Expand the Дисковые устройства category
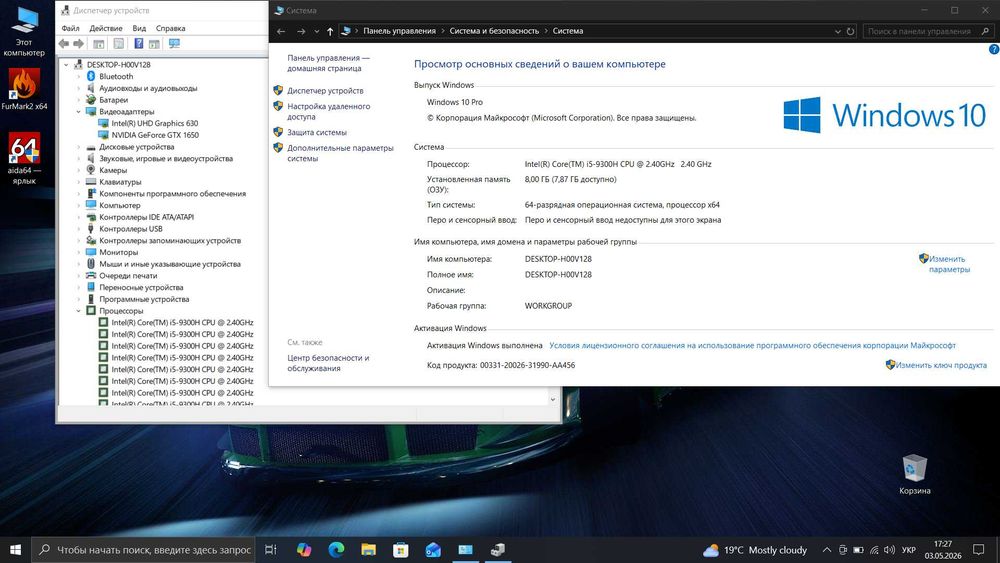 tap(78, 147)
